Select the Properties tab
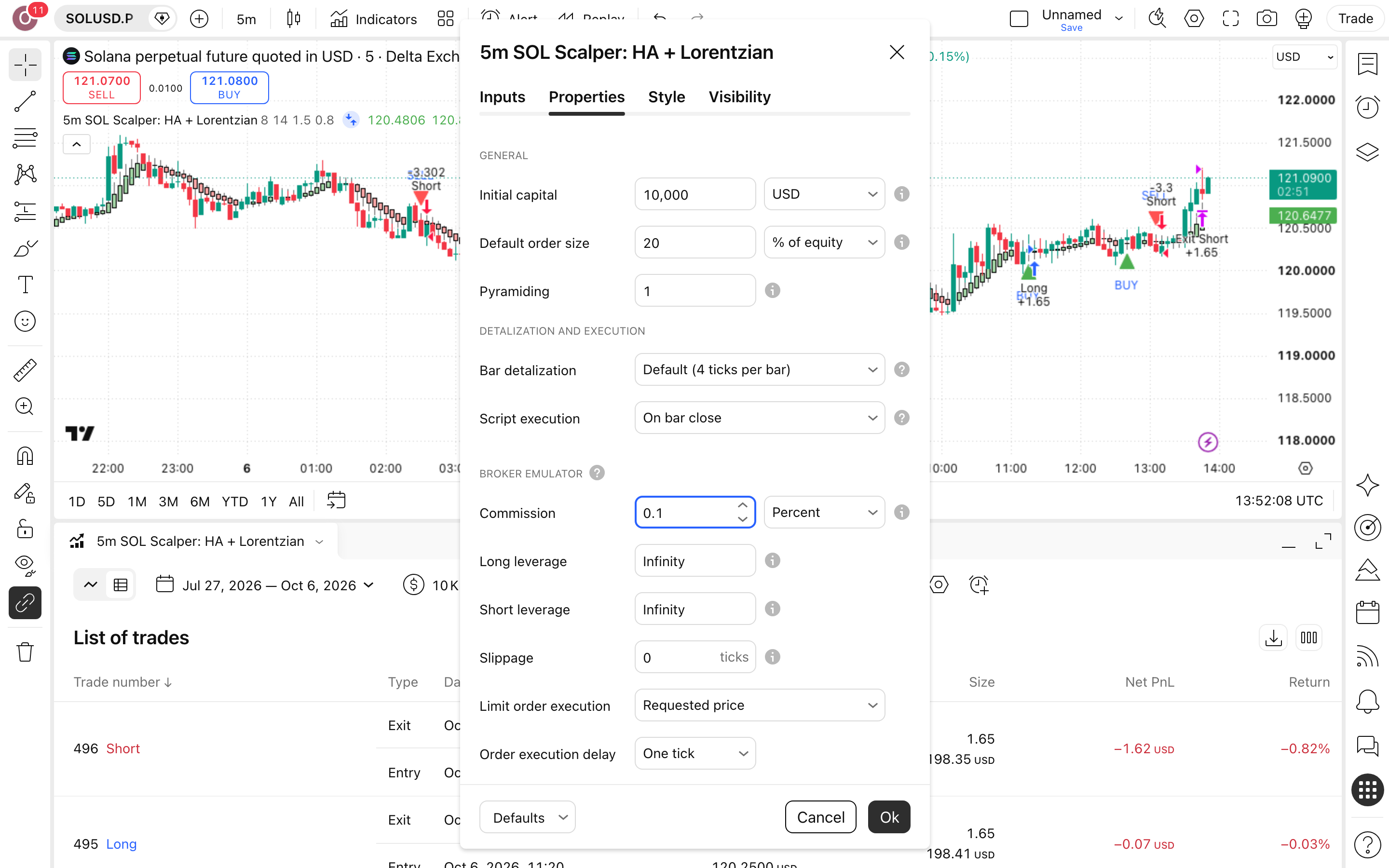The width and height of the screenshot is (1389, 868). (586, 96)
